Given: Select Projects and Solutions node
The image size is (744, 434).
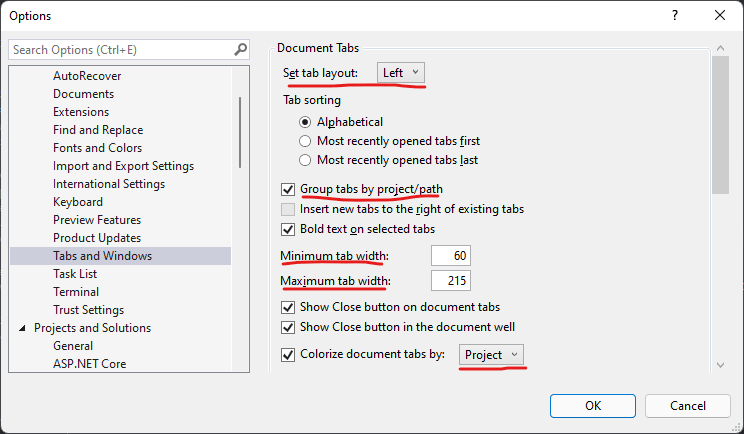Looking at the screenshot, I should (x=93, y=328).
